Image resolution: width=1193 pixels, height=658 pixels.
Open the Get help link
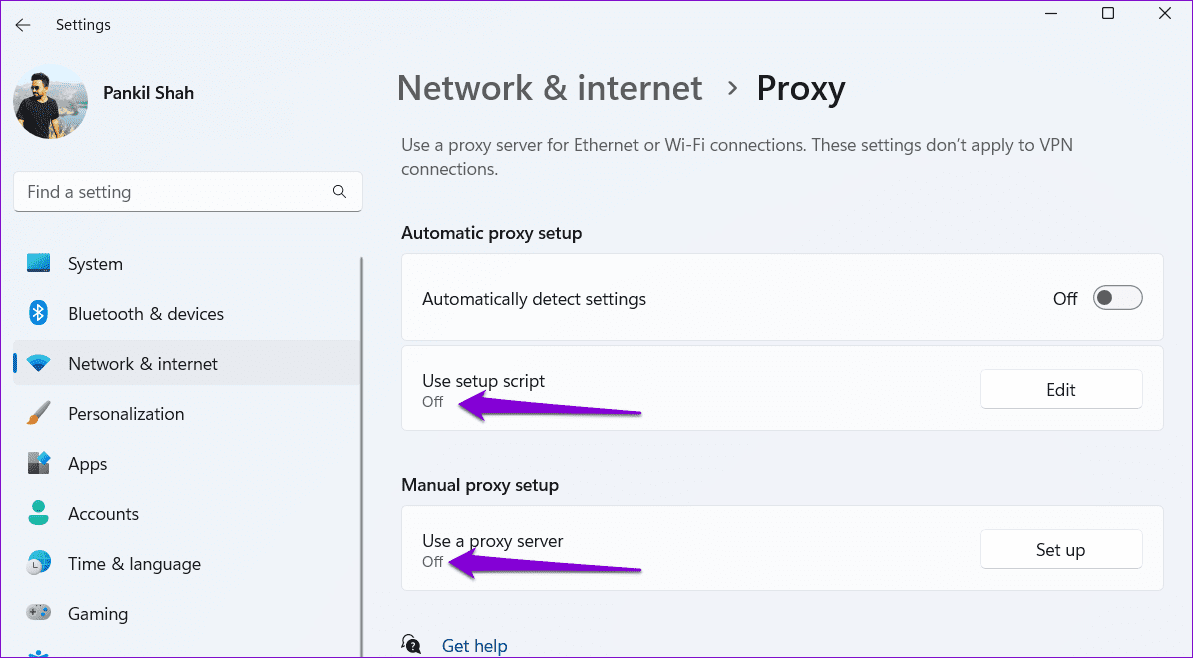[475, 646]
